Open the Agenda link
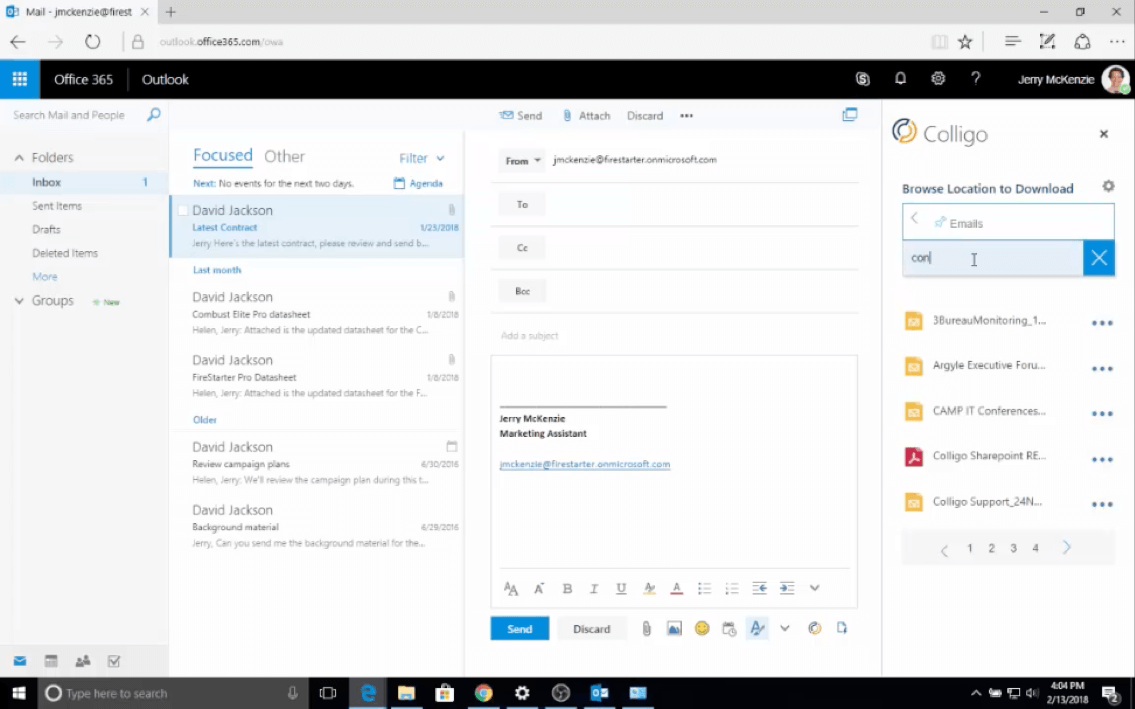1135x709 pixels. point(418,183)
